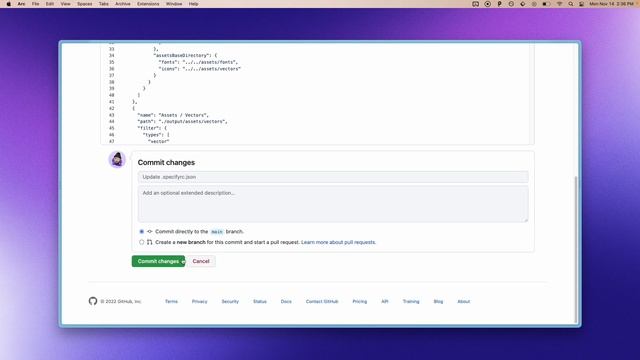
Task: Open the Docs footer link
Action: point(286,301)
